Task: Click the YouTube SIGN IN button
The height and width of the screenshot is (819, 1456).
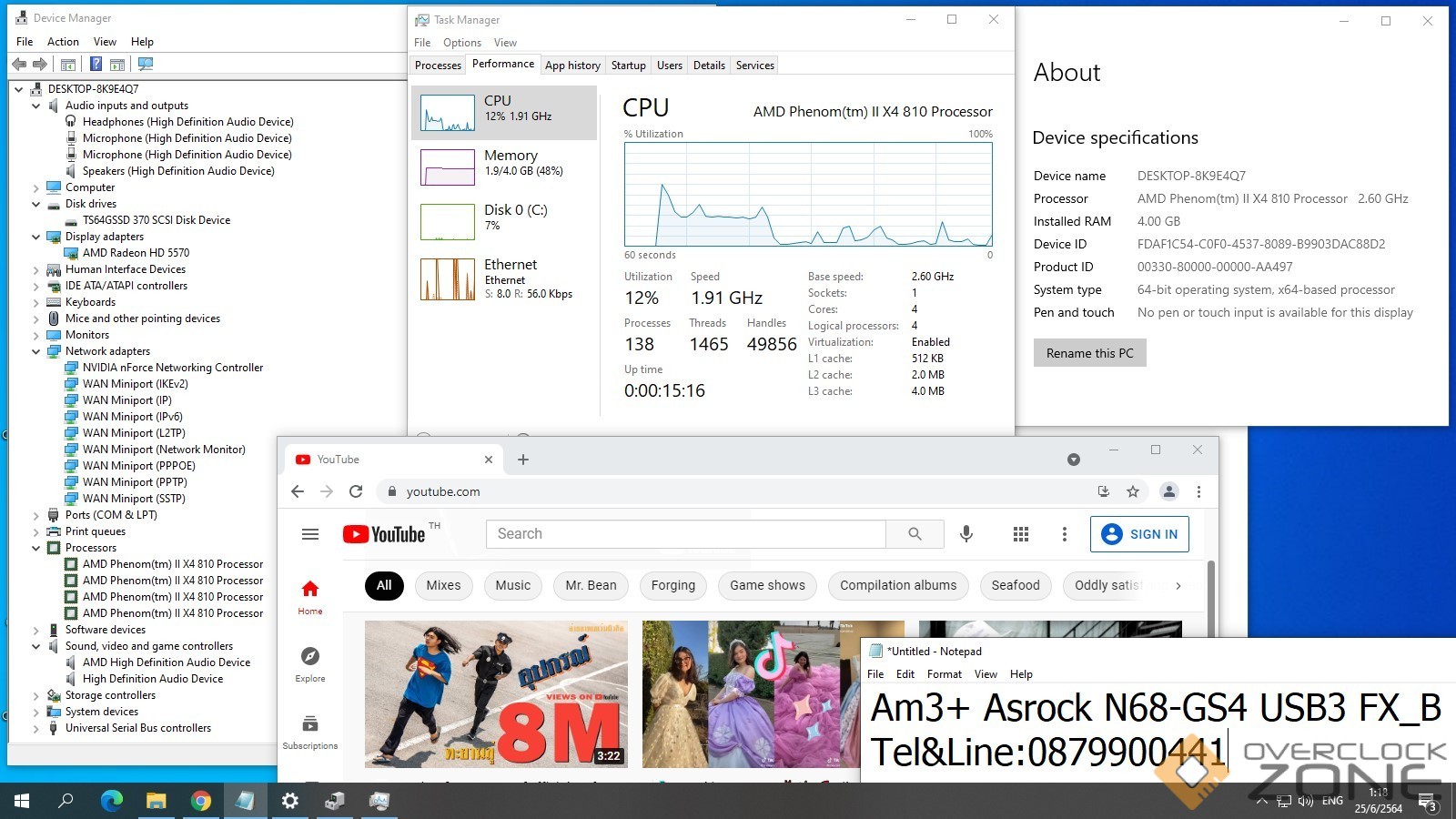Action: (1139, 534)
